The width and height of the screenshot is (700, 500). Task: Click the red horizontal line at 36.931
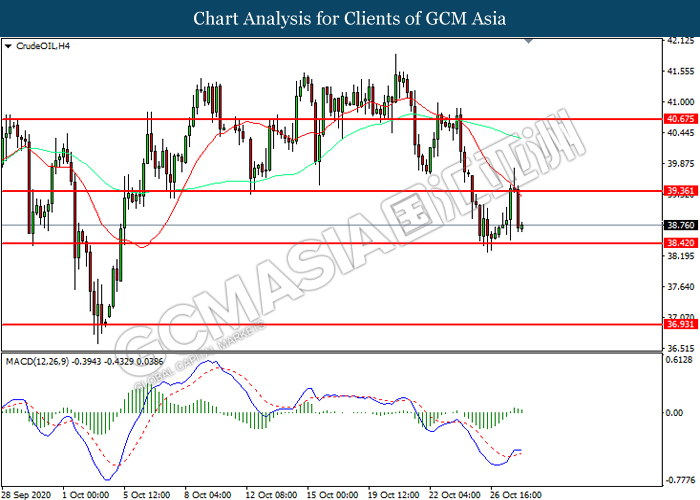click(332, 325)
